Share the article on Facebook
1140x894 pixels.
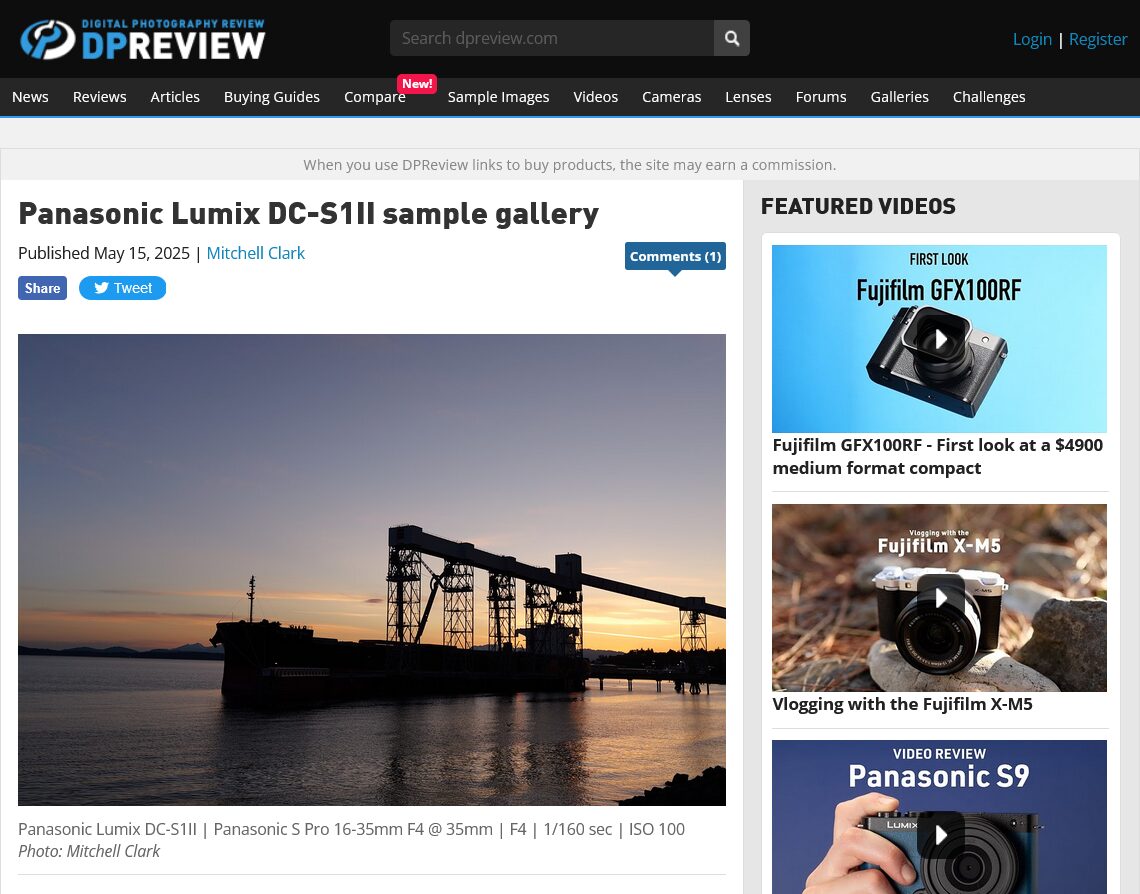point(42,288)
